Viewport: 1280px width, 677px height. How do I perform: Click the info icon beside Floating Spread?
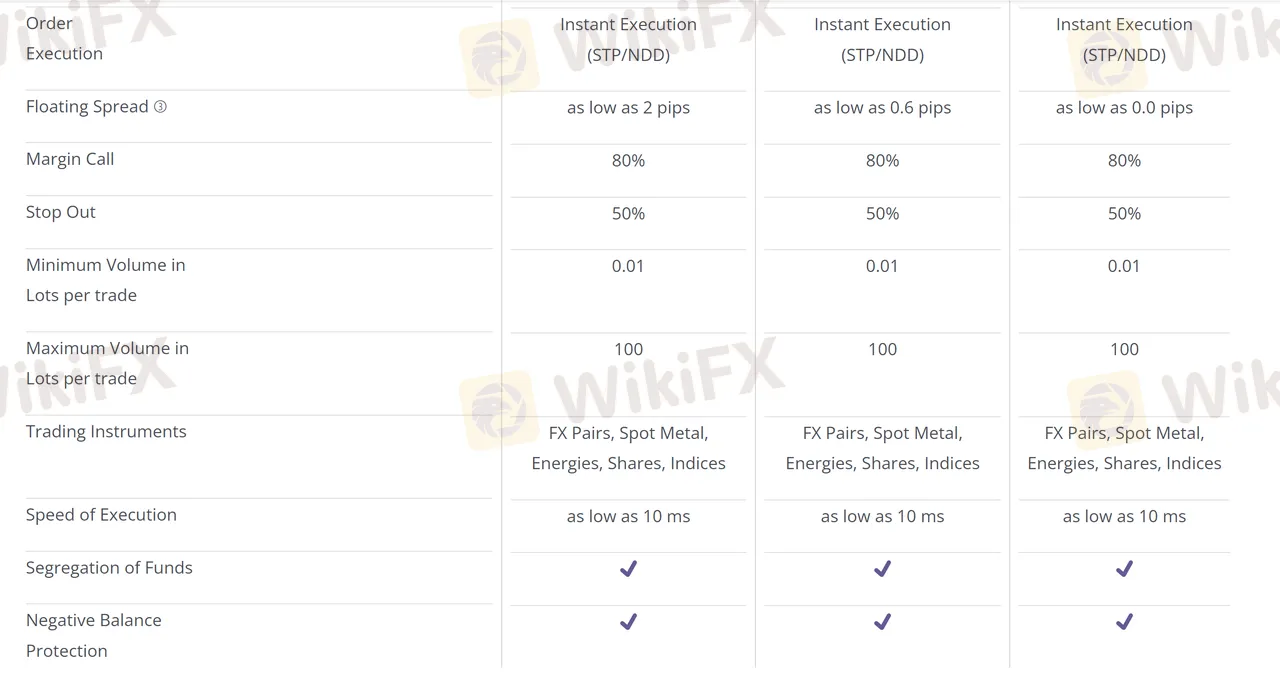tap(160, 106)
